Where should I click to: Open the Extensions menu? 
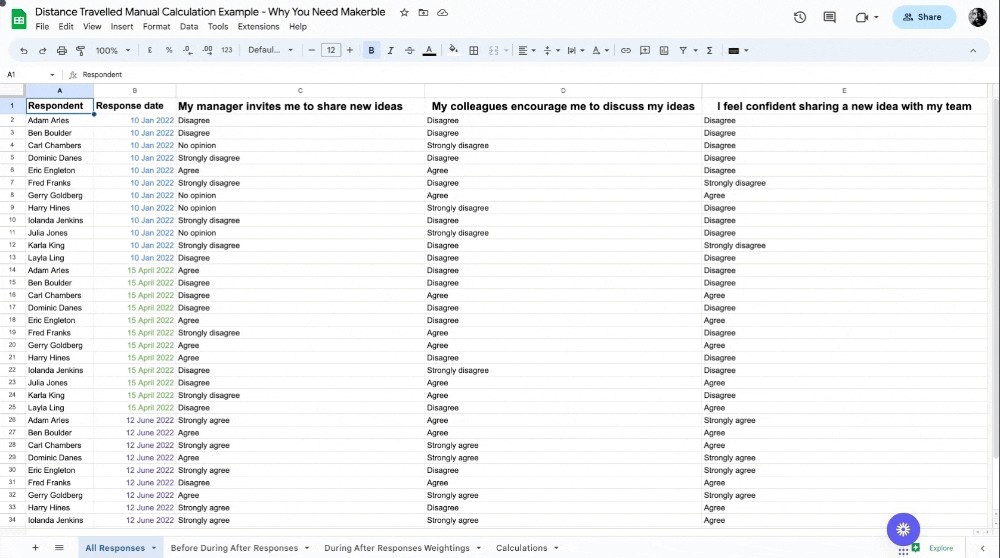pos(258,27)
